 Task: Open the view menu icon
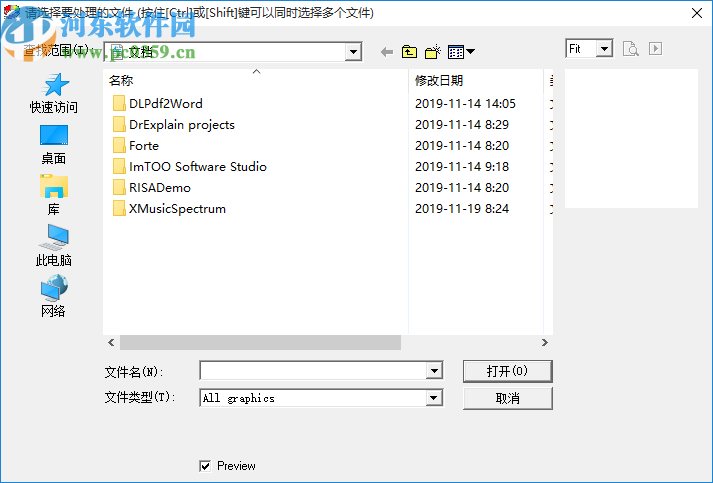click(x=461, y=52)
